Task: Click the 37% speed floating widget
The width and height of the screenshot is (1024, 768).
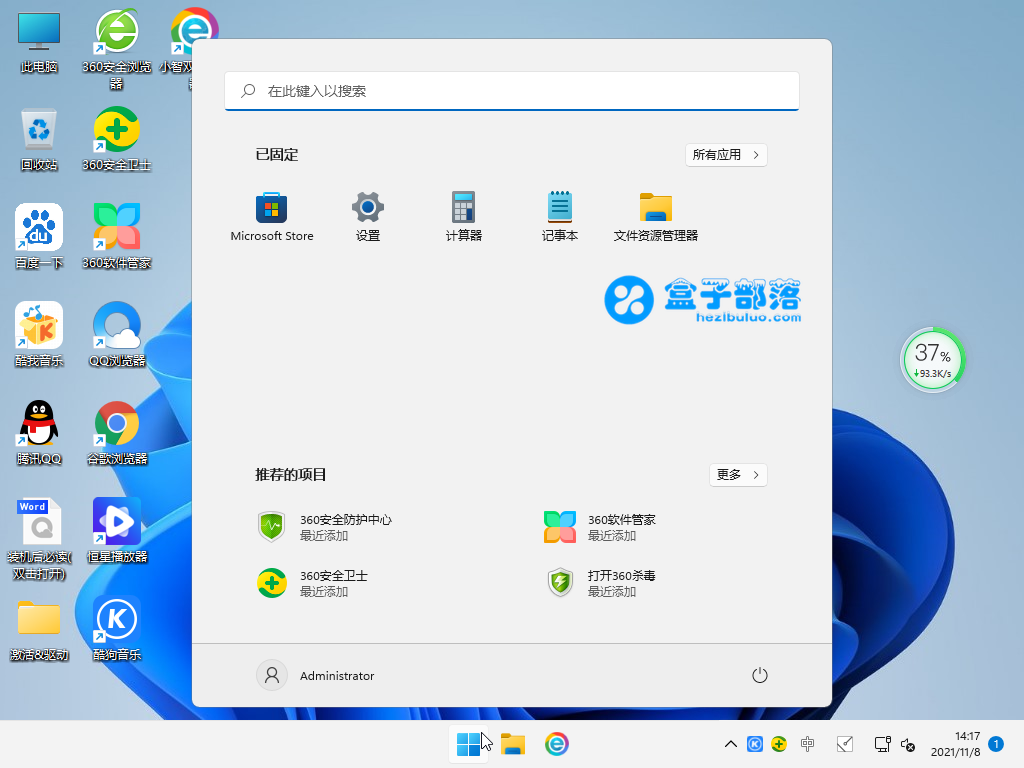Action: click(x=933, y=360)
